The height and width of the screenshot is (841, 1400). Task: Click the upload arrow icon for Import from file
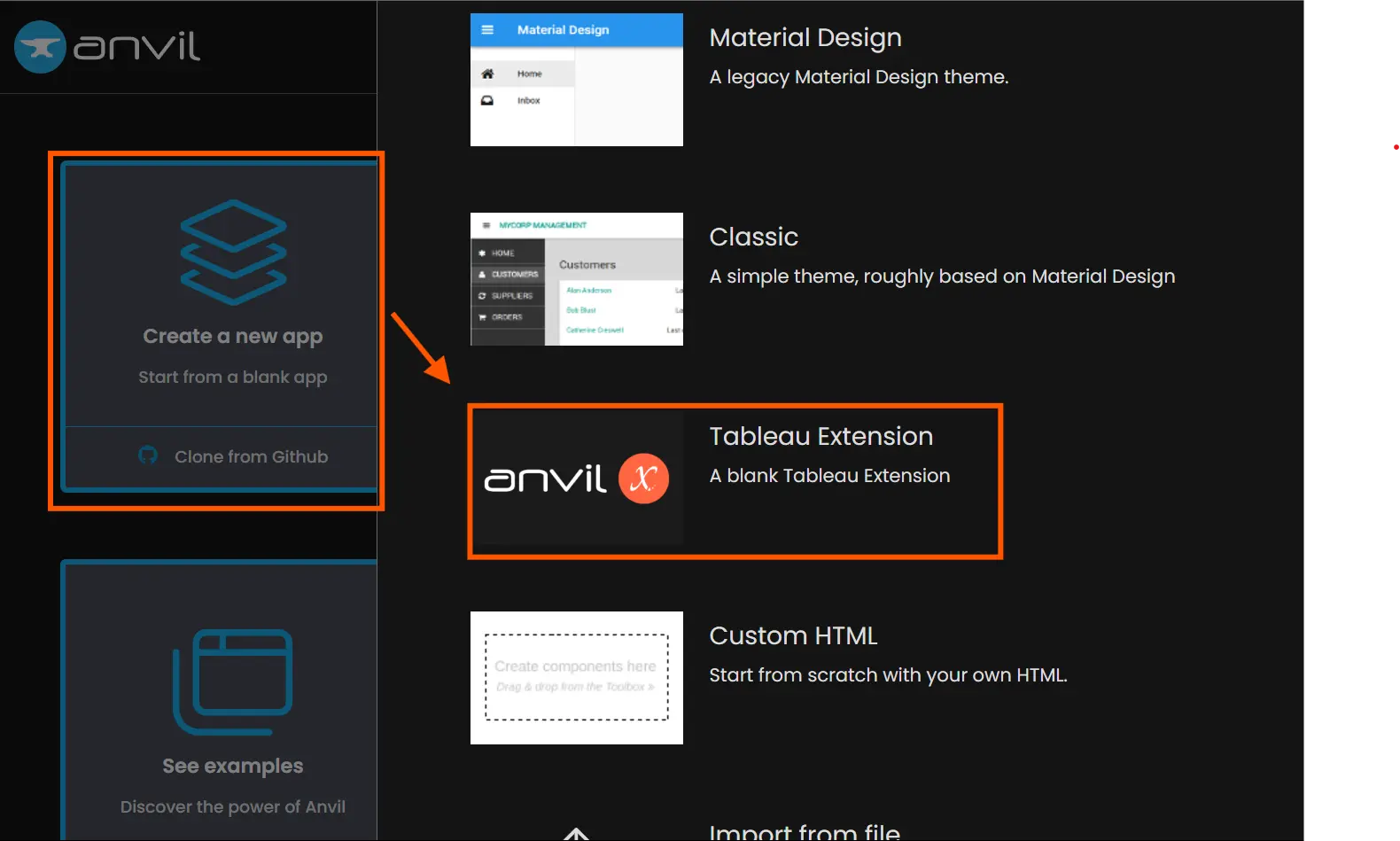577,834
